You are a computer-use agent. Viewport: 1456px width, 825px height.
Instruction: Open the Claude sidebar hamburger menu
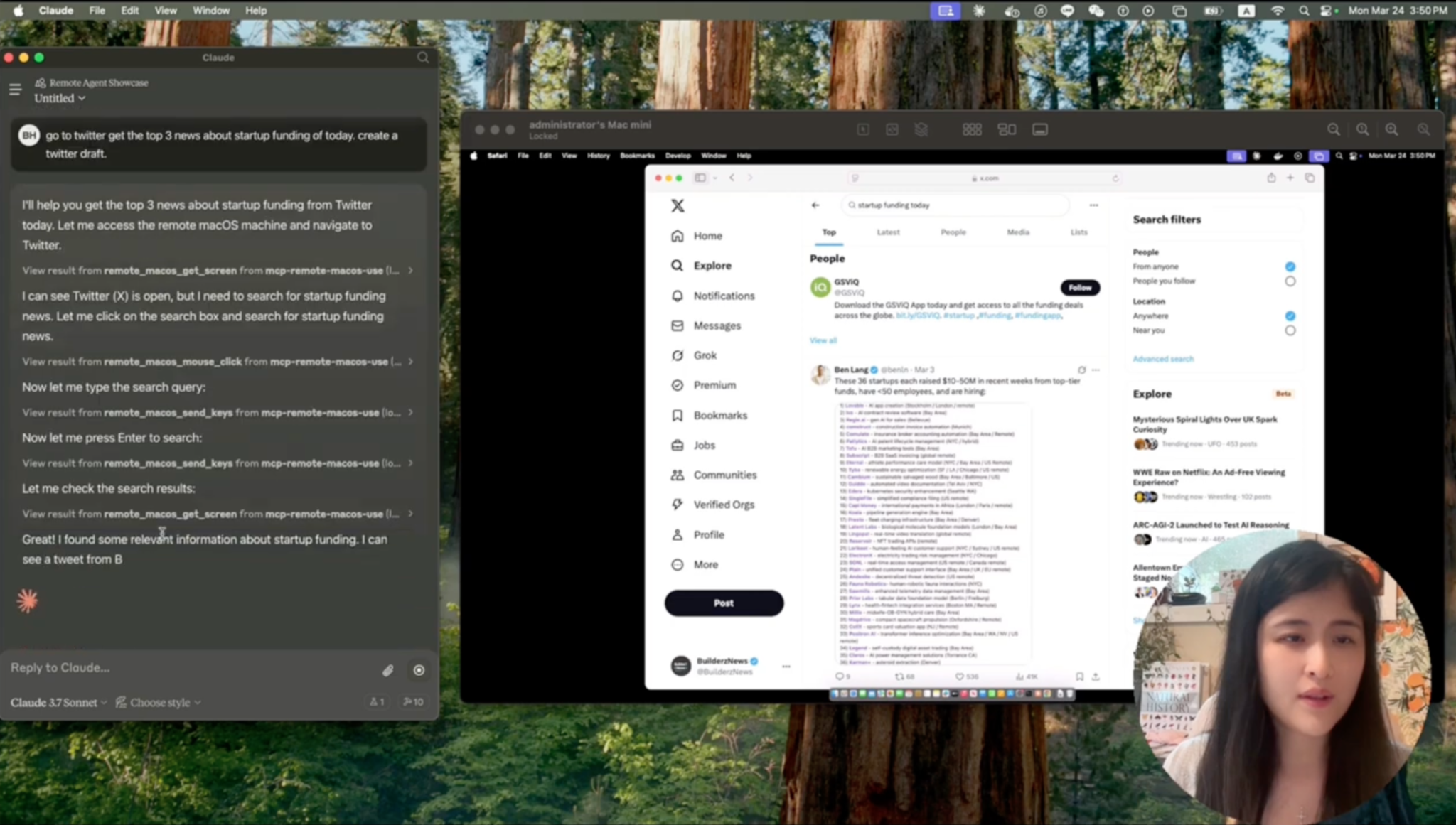tap(15, 89)
